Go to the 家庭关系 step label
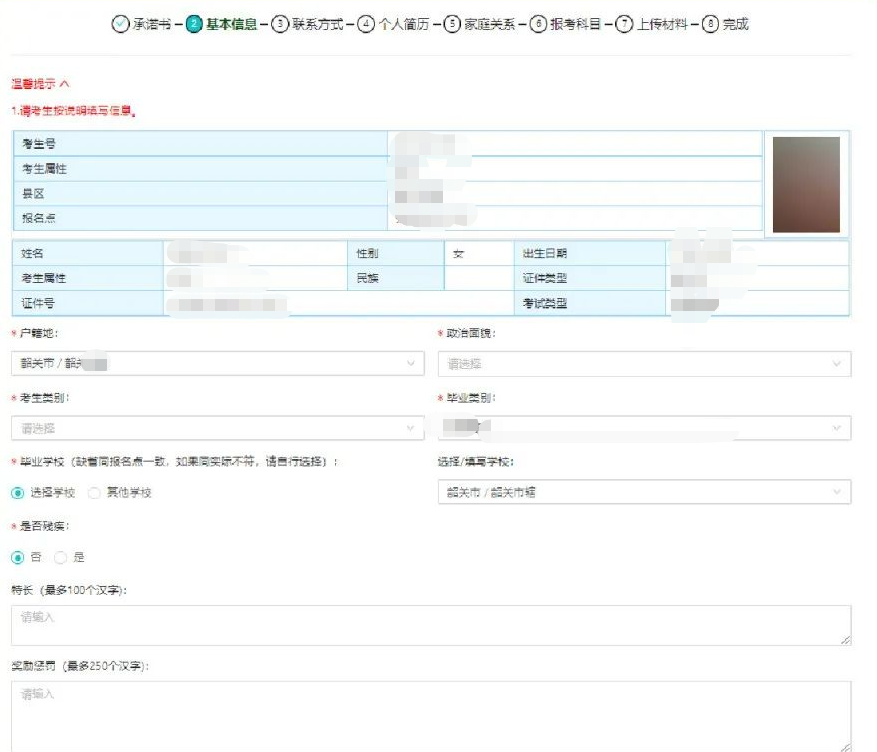The width and height of the screenshot is (877, 752). pyautogui.click(x=489, y=24)
